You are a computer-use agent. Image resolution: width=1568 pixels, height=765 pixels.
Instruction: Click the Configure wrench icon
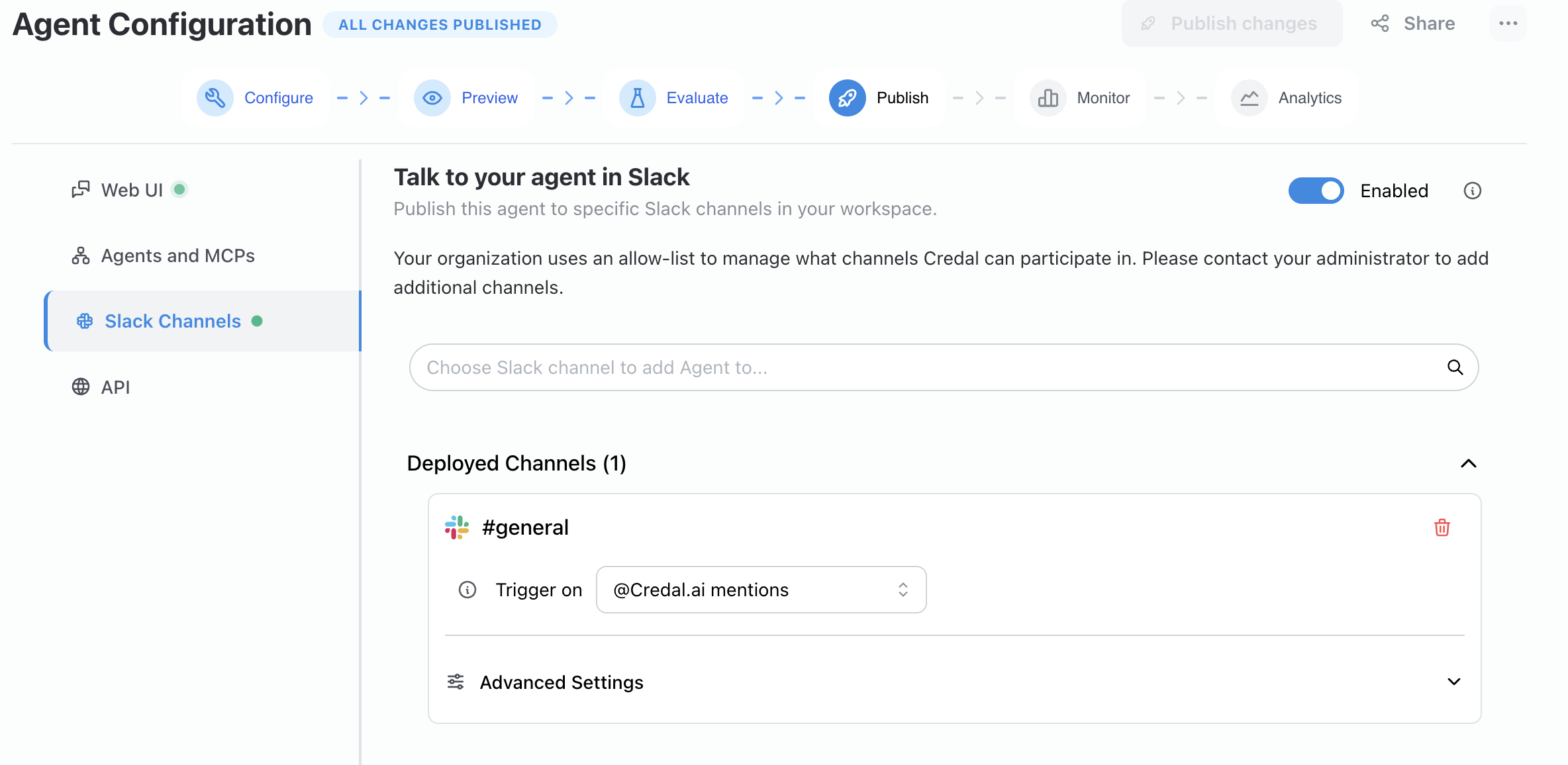(215, 98)
